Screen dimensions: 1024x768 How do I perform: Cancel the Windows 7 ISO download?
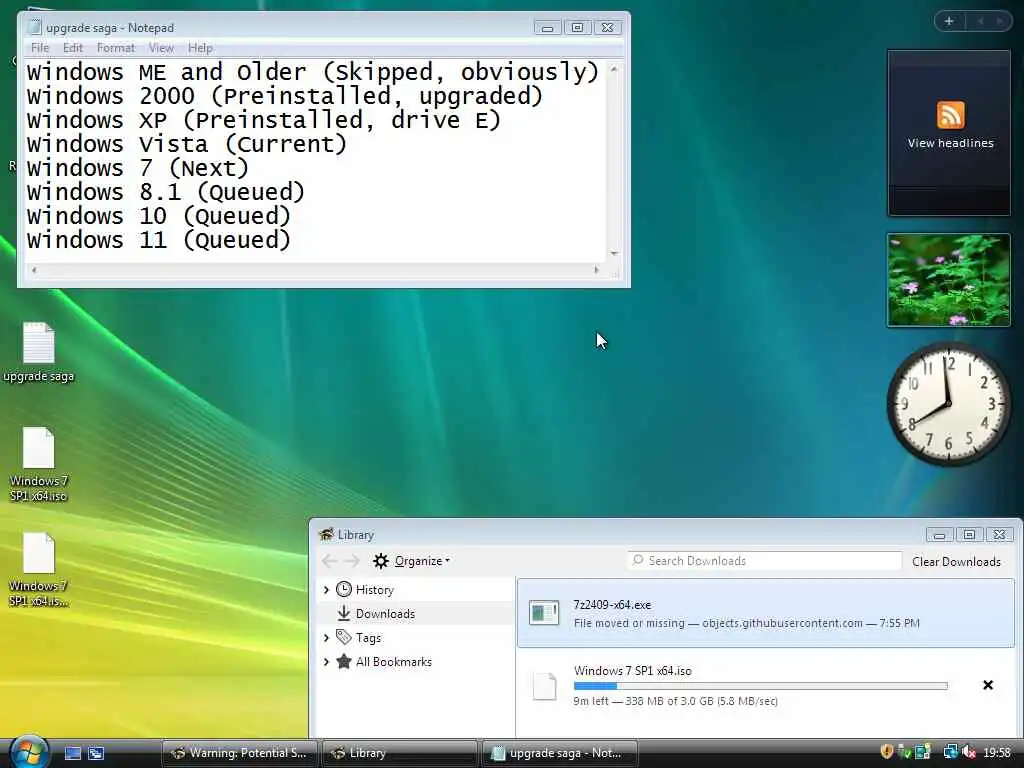click(987, 685)
